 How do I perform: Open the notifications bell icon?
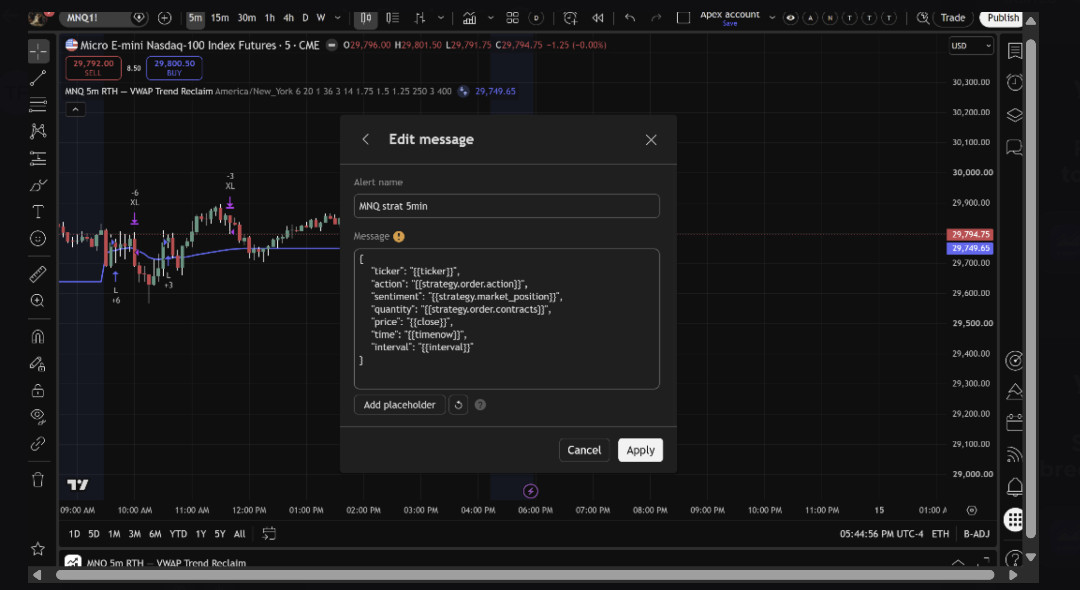[x=1015, y=487]
